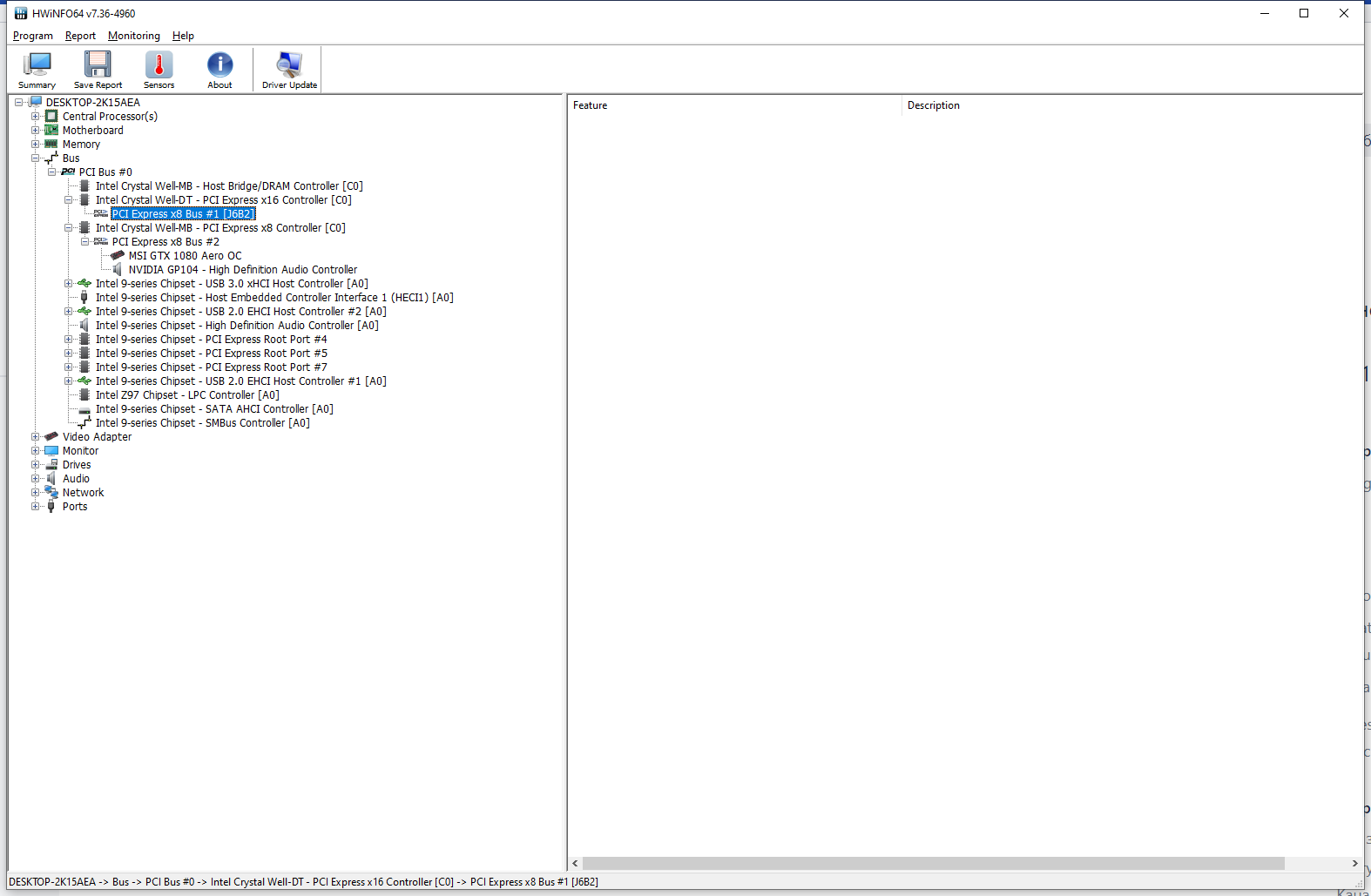Collapse the PCI Express x8 Bus #2 node
This screenshot has height=896, width=1371.
pyautogui.click(x=85, y=241)
